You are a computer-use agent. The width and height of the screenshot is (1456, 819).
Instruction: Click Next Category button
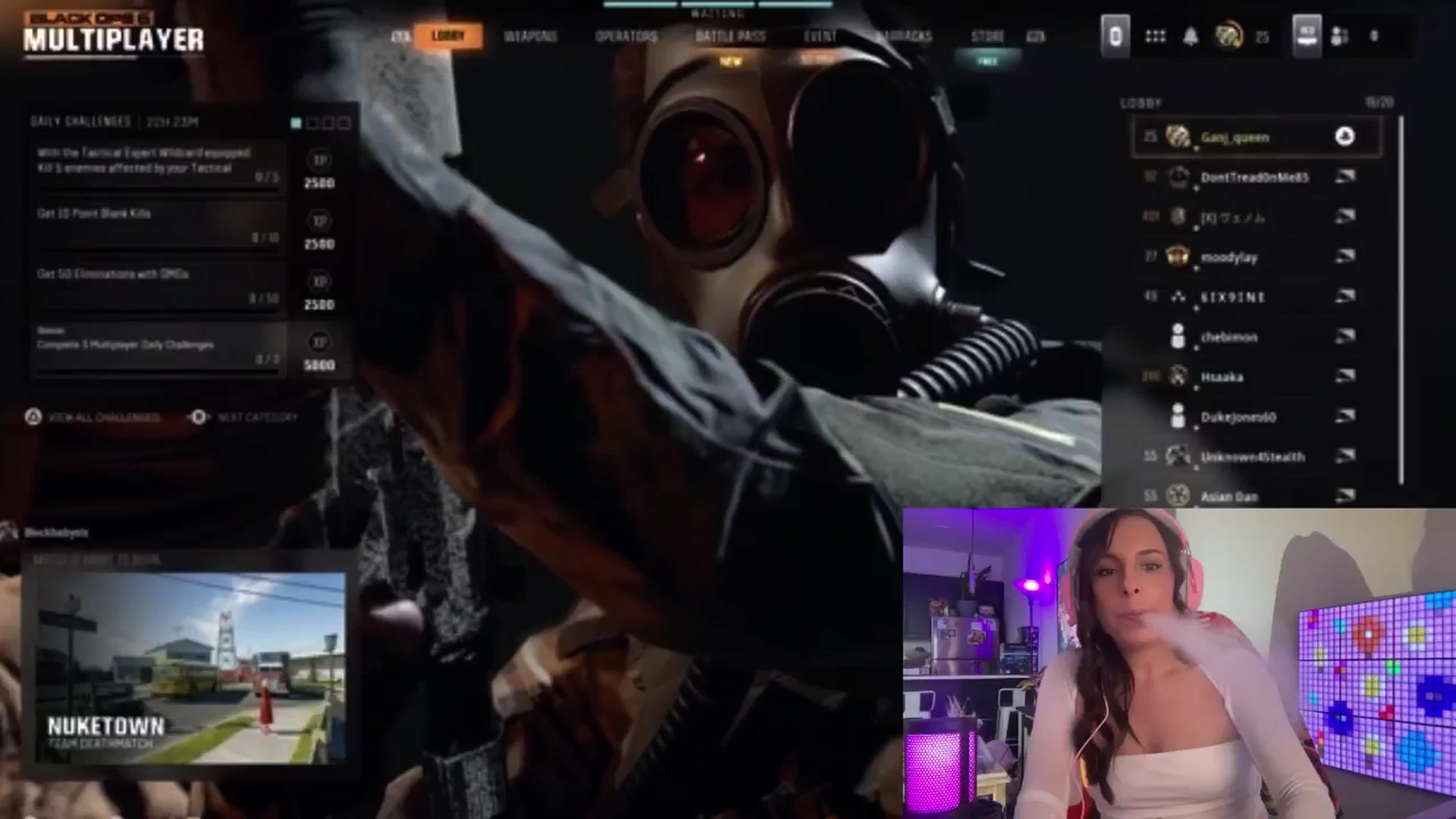(x=244, y=417)
